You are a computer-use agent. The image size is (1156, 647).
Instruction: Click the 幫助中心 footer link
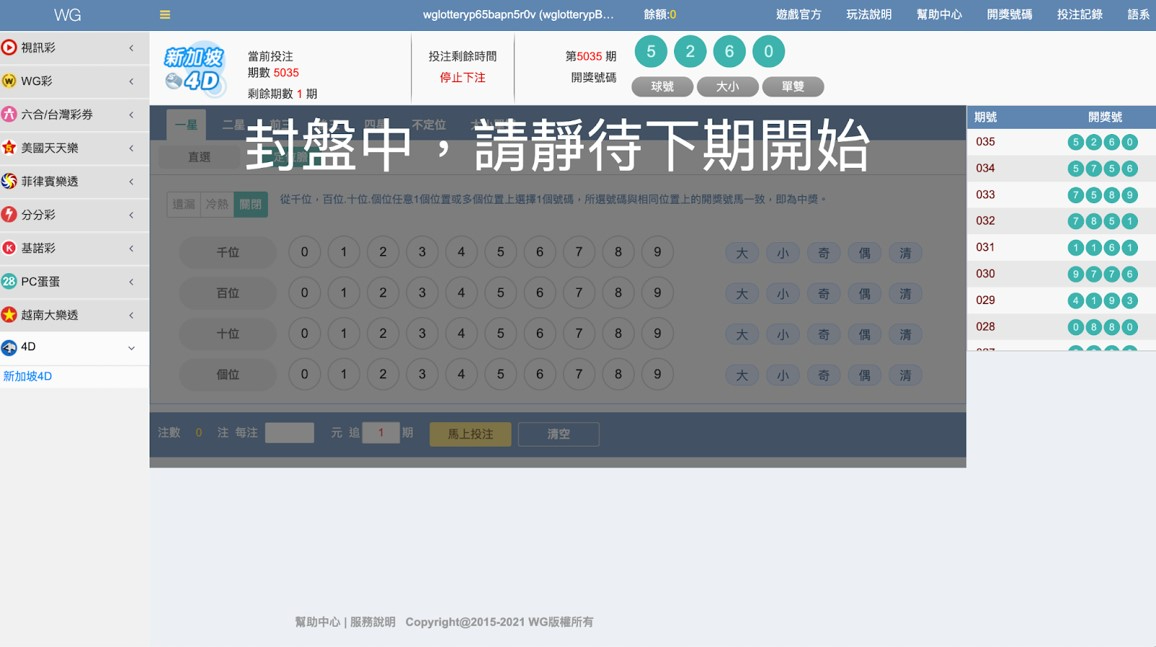coord(317,622)
